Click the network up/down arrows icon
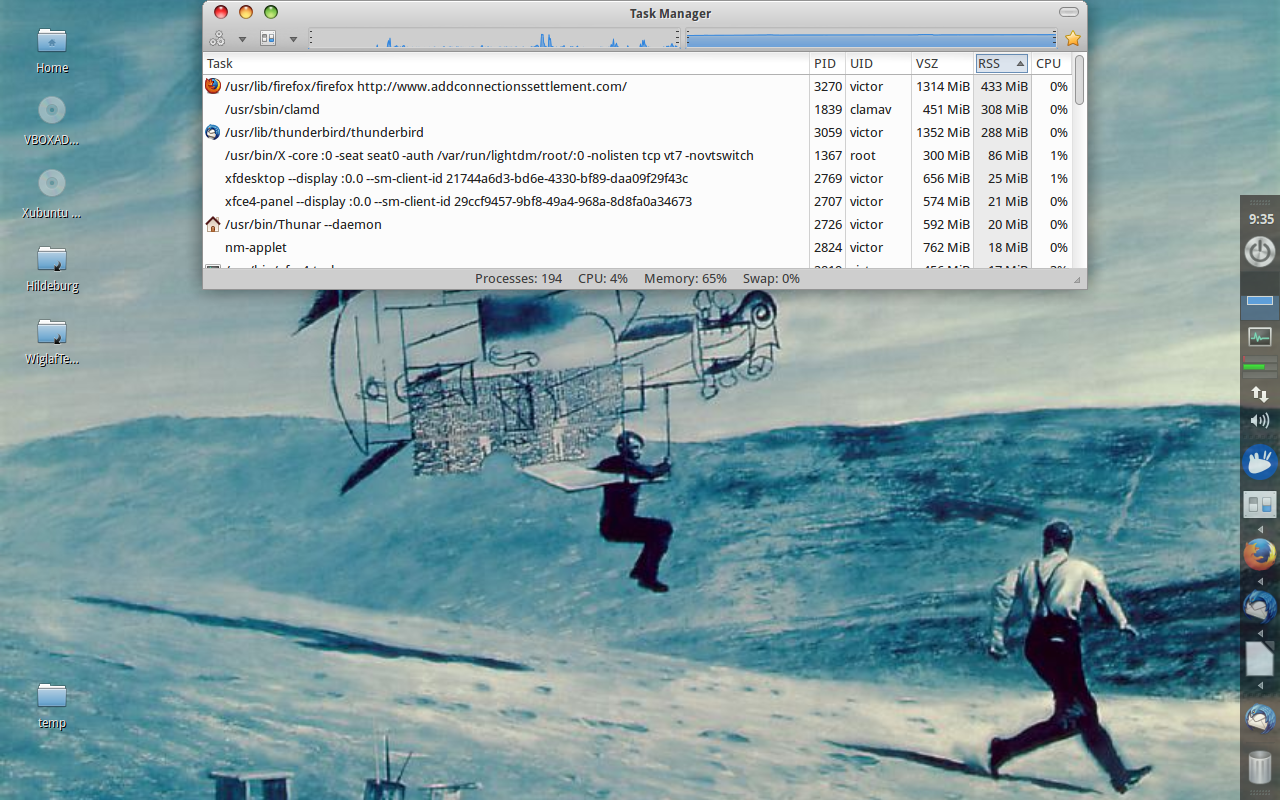 point(1260,395)
